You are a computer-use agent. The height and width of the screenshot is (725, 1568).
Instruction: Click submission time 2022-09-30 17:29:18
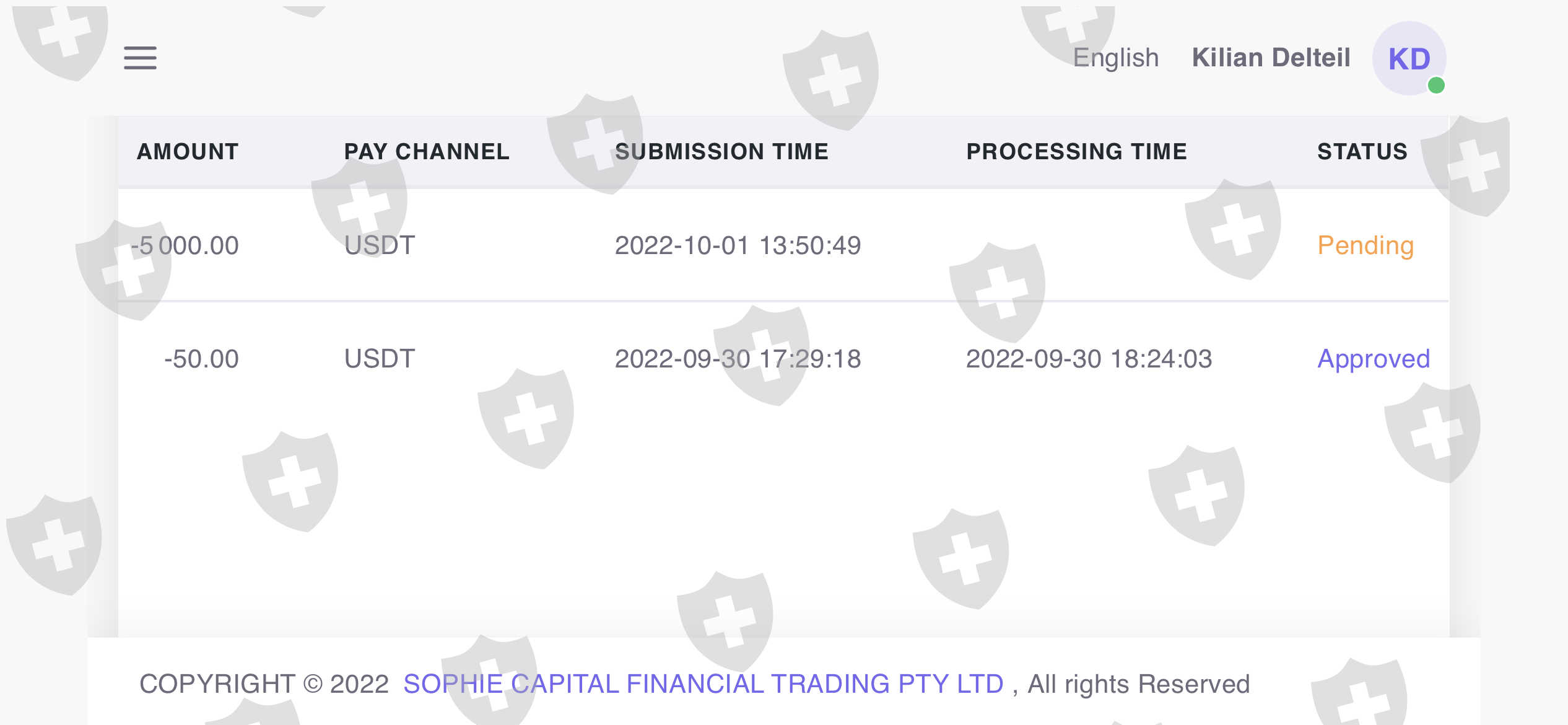(x=738, y=359)
